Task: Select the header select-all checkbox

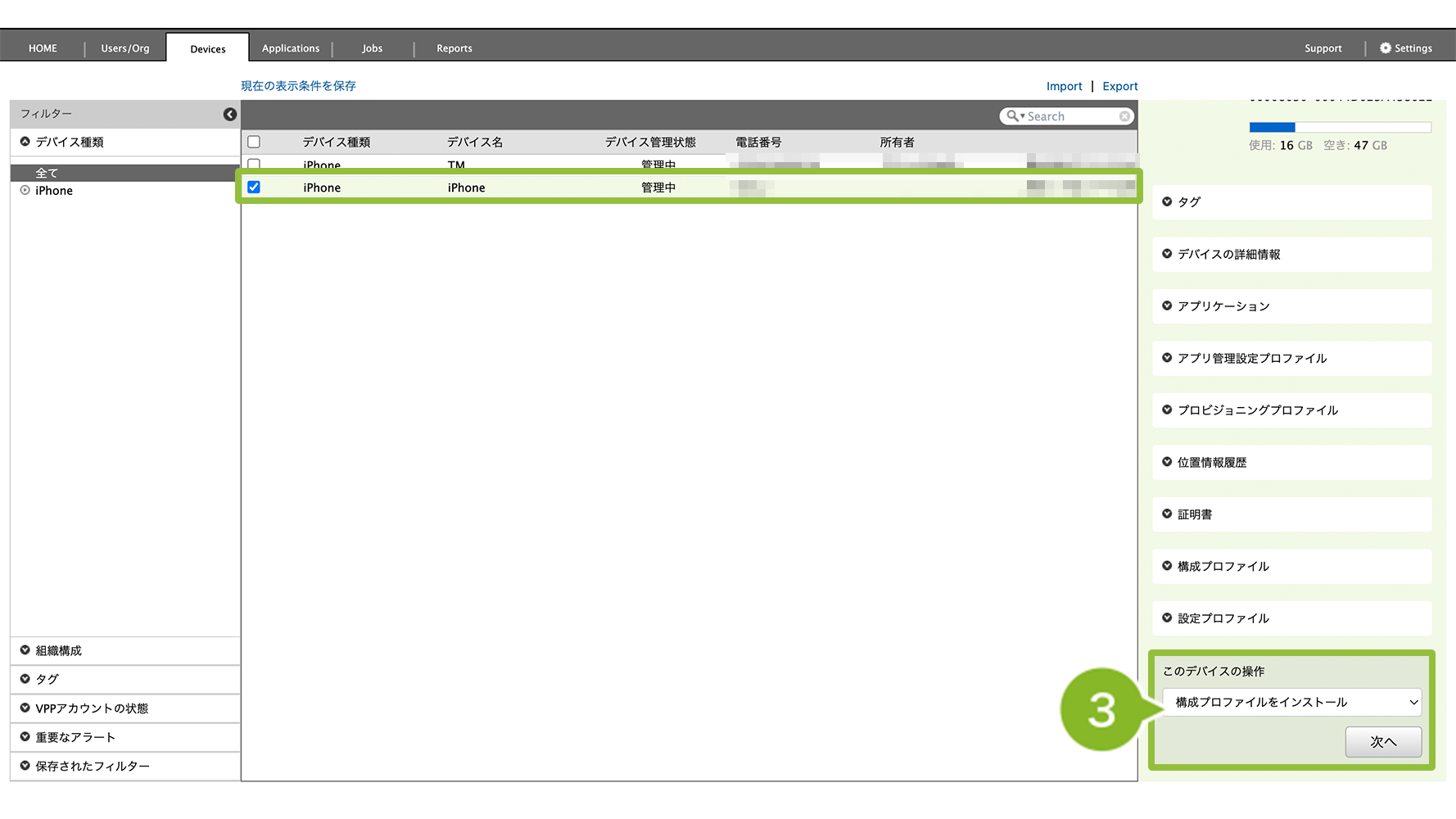Action: click(x=254, y=142)
